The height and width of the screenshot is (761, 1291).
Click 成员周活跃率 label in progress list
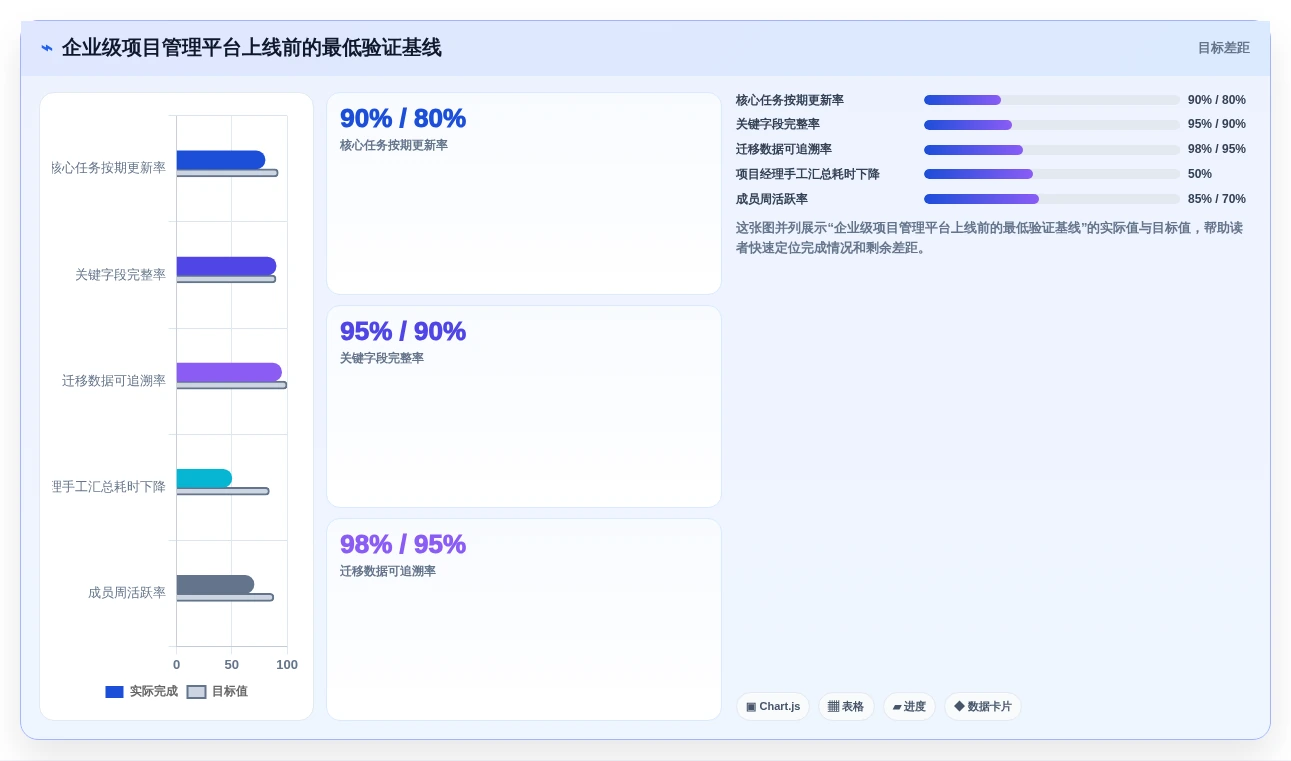coord(772,199)
